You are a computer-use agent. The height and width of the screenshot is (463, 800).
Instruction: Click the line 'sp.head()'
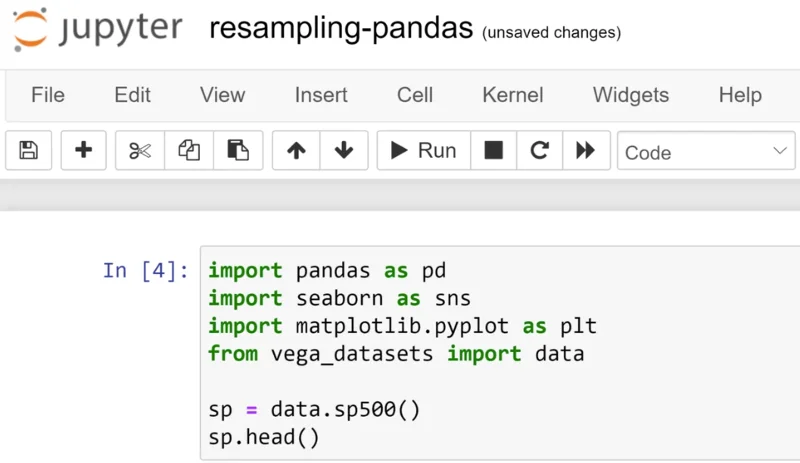point(264,437)
